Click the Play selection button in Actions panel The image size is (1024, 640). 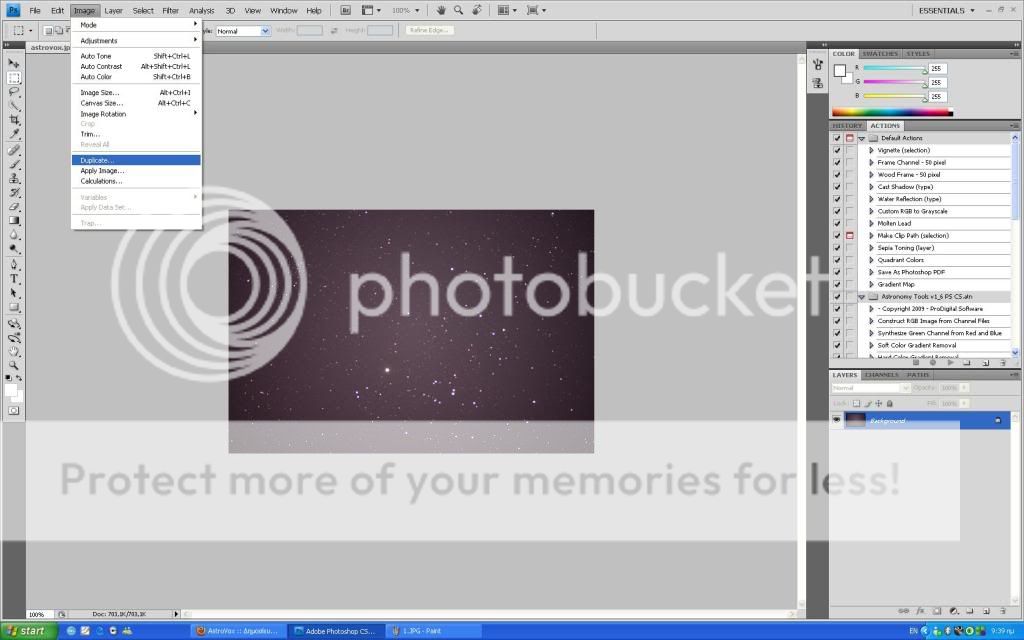coord(950,362)
